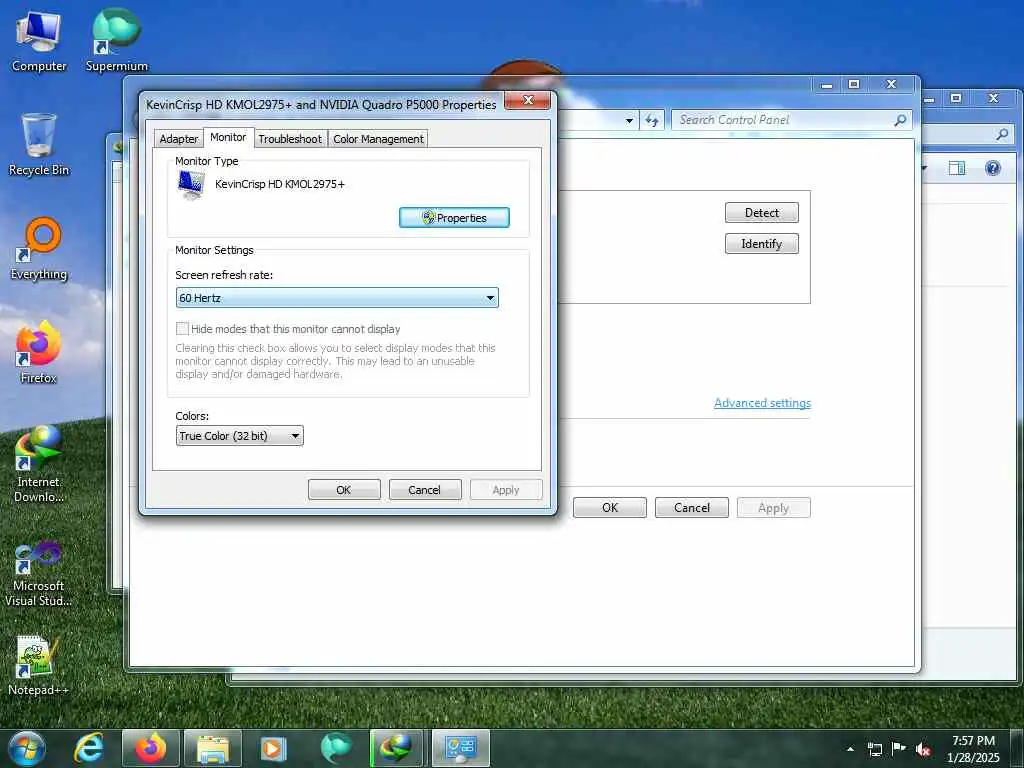Viewport: 1024px width, 768px height.
Task: Close the monitor properties dialog
Action: click(528, 100)
